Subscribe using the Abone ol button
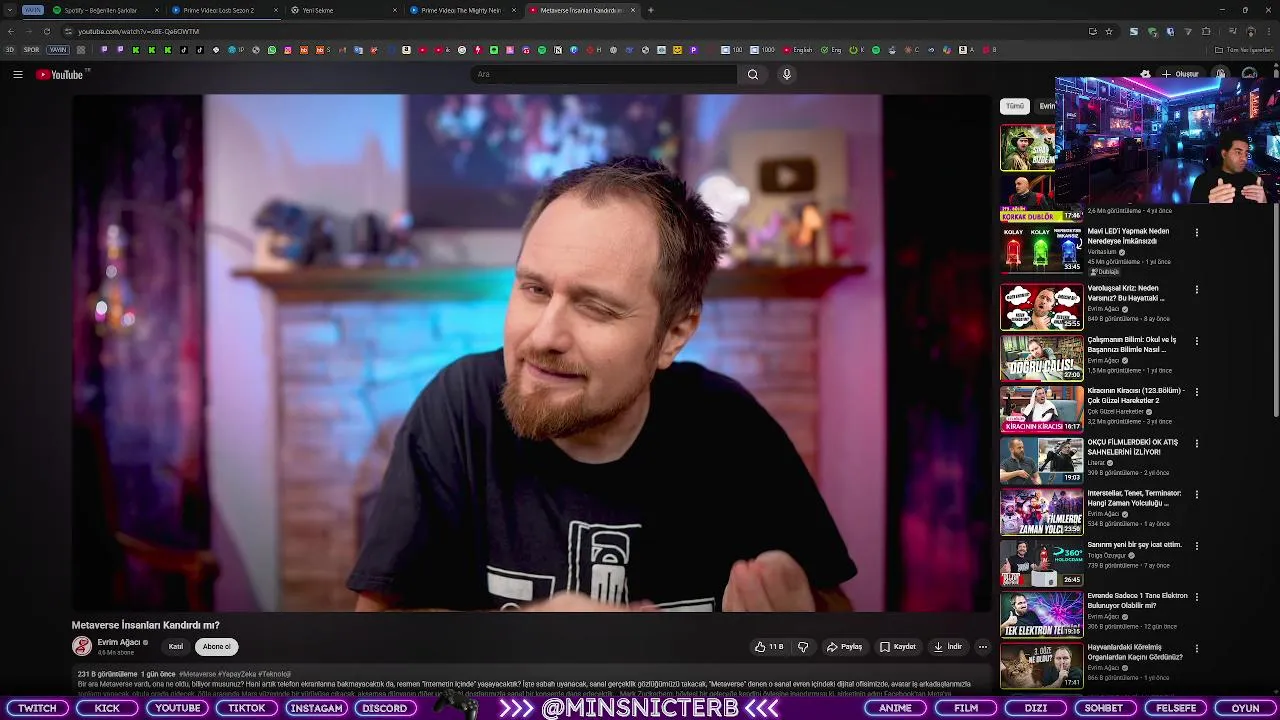 point(216,647)
